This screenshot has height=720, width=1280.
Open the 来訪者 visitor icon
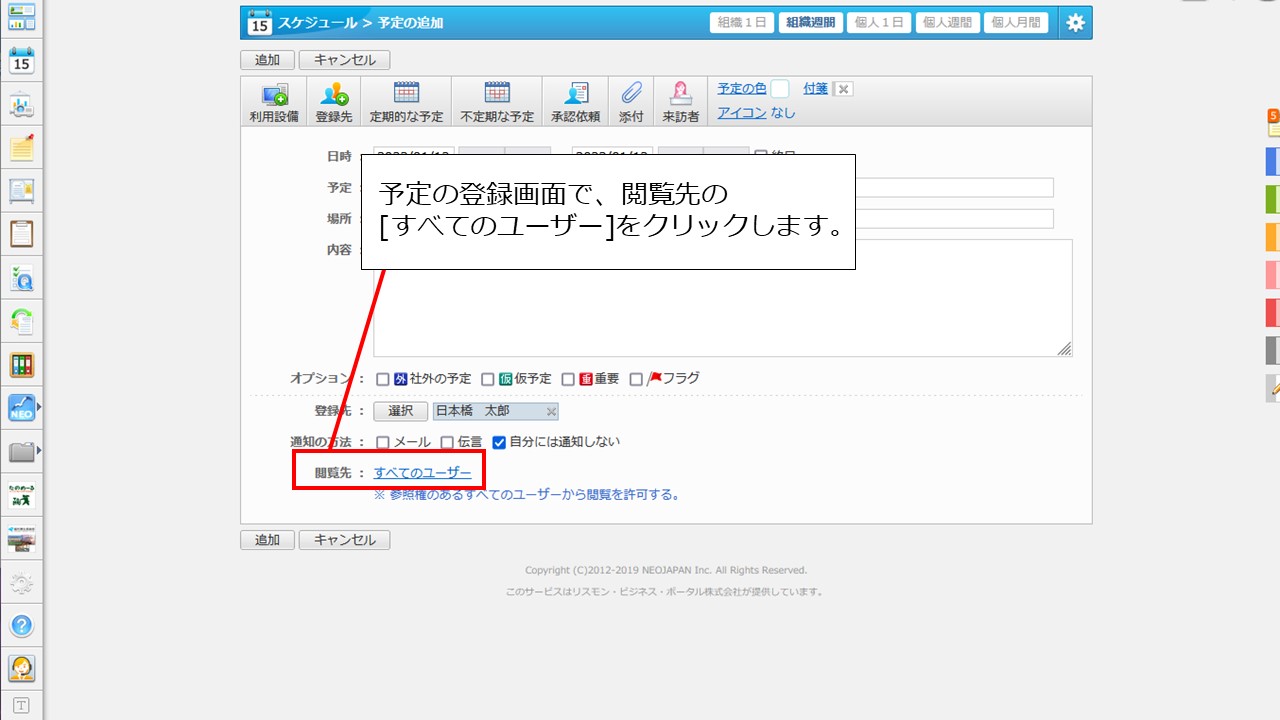click(681, 94)
